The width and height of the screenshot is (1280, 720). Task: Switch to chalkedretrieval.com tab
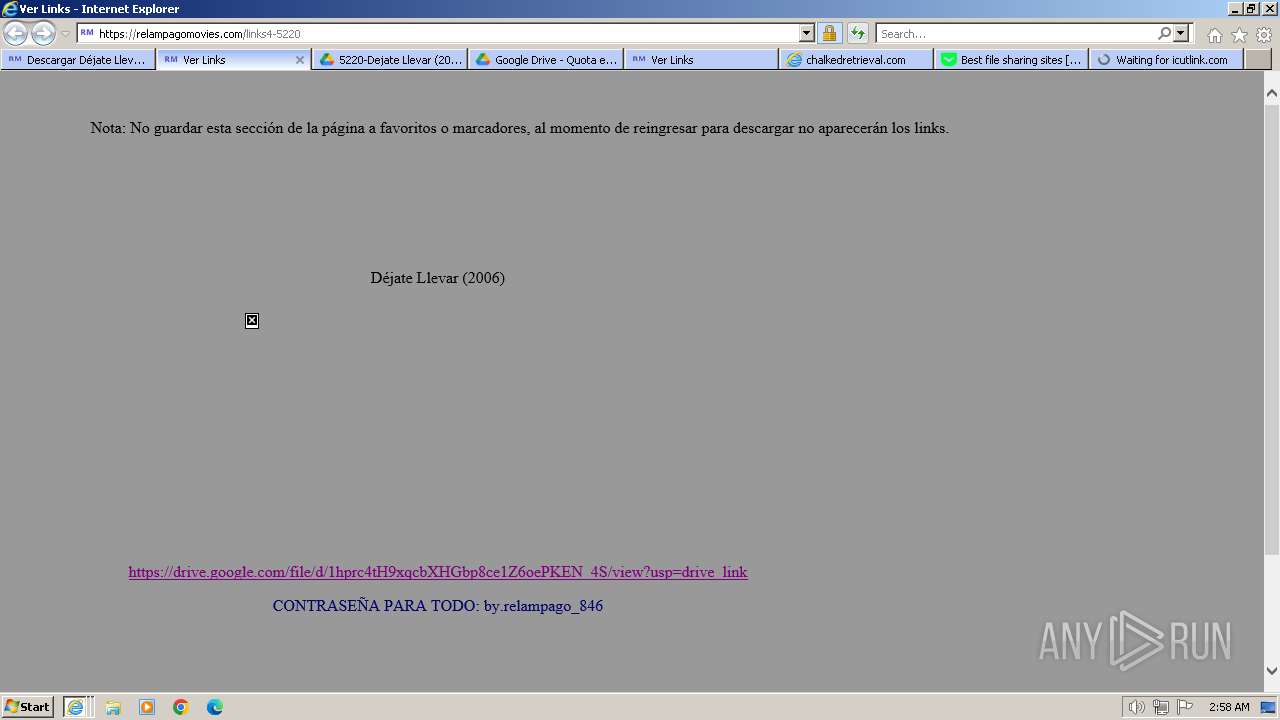pos(857,60)
